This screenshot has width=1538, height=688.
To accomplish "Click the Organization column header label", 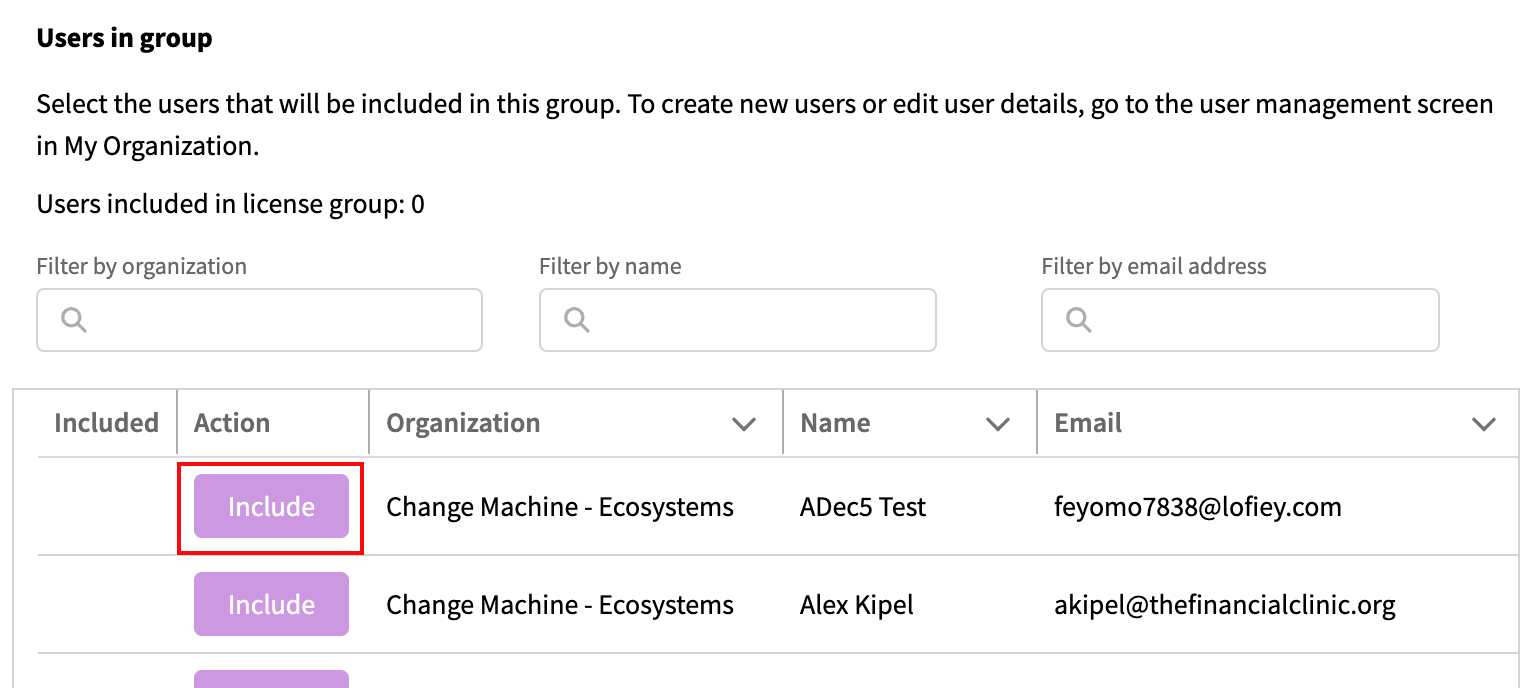I will [x=463, y=423].
